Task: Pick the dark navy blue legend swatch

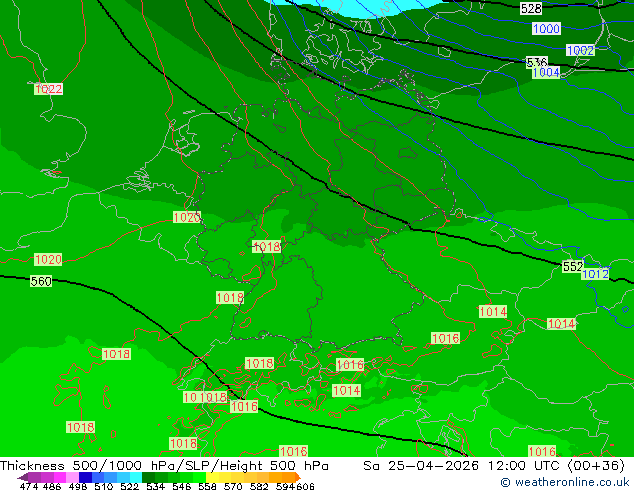Action: (85, 477)
